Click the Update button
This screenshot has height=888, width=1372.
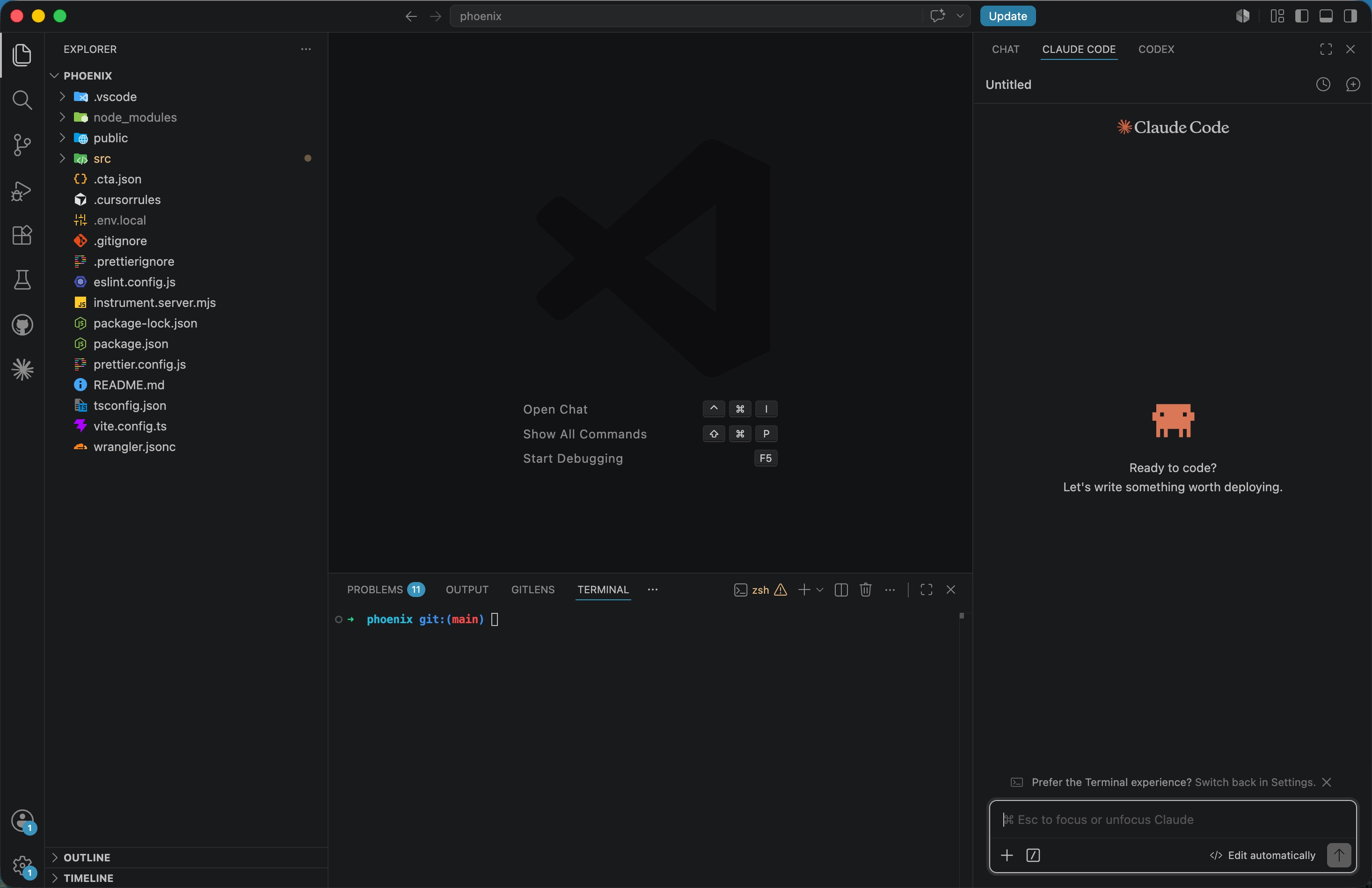point(1007,15)
